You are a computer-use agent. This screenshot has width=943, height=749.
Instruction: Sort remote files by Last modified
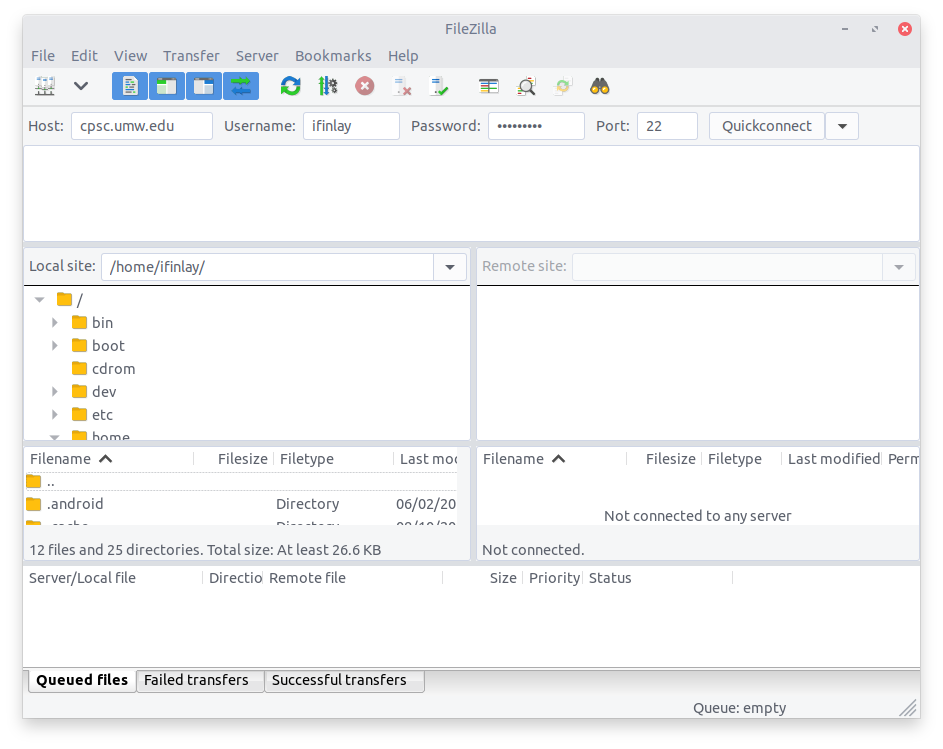pyautogui.click(x=832, y=459)
